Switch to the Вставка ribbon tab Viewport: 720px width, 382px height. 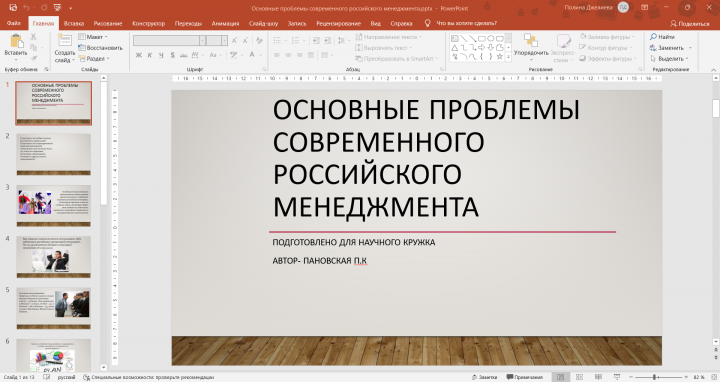(x=73, y=23)
